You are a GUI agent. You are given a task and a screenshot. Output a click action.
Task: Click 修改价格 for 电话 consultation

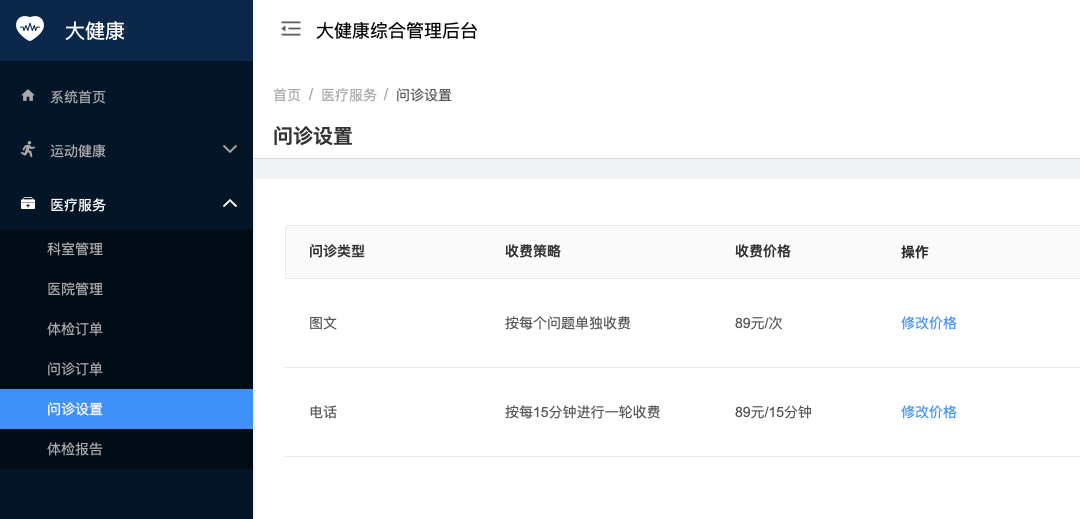pyautogui.click(x=929, y=412)
